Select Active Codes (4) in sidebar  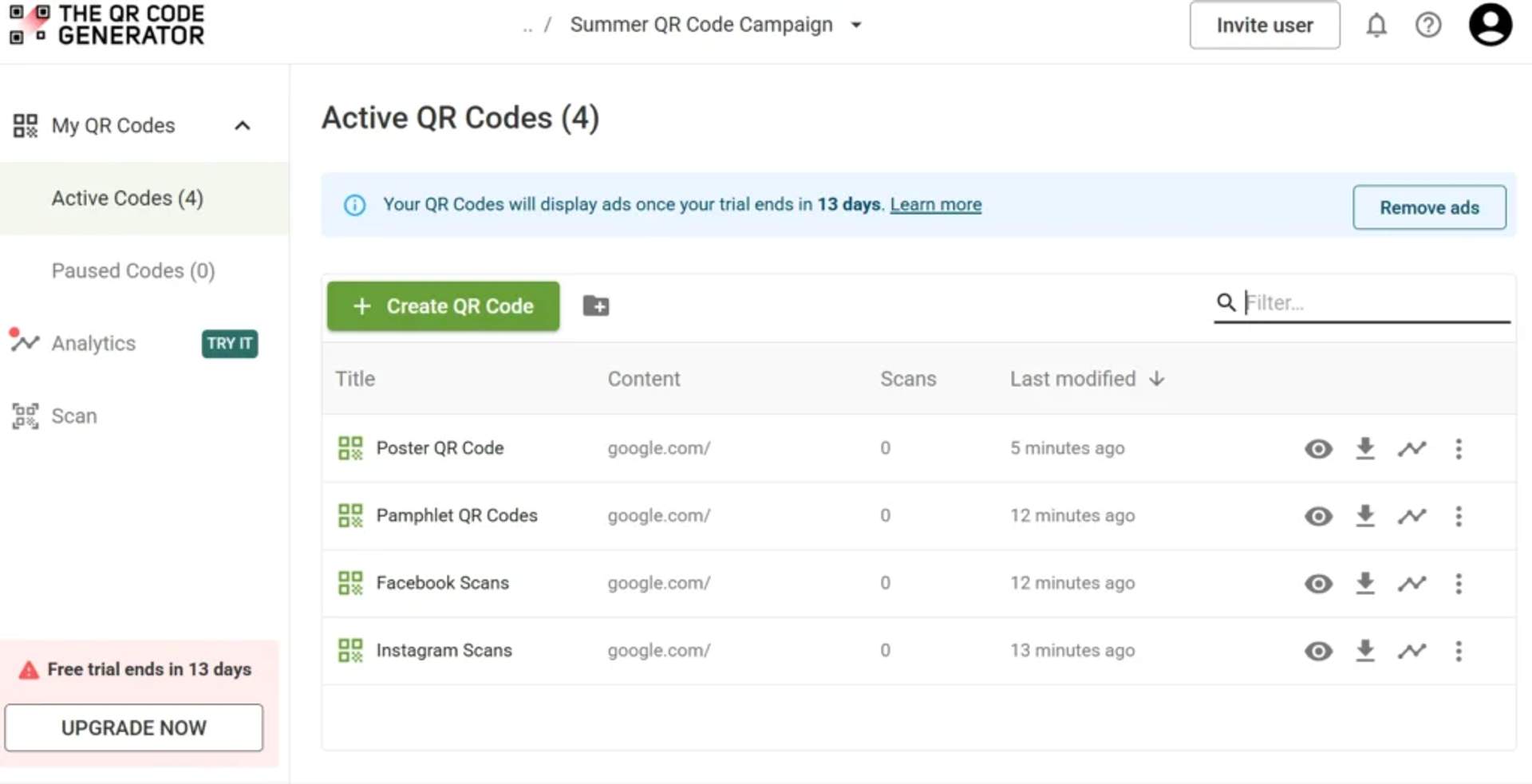144,198
